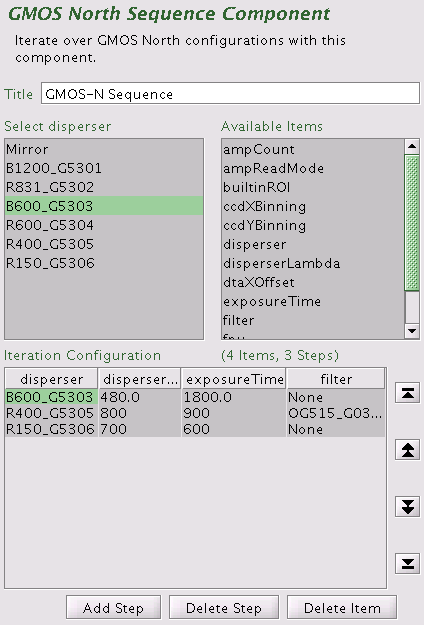This screenshot has height=625, width=424.
Task: Click the filter column header
Action: tap(336, 379)
